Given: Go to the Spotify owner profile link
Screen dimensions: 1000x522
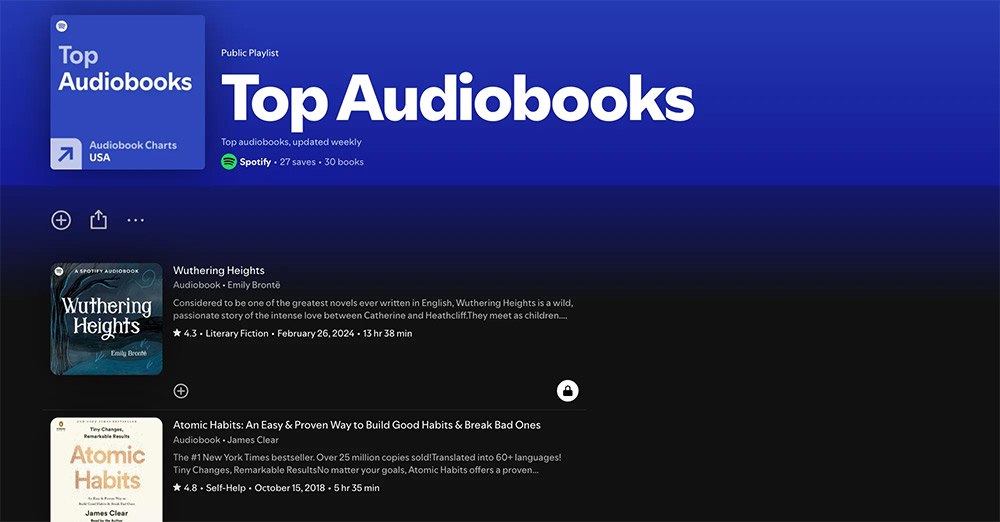Looking at the screenshot, I should (x=255, y=162).
